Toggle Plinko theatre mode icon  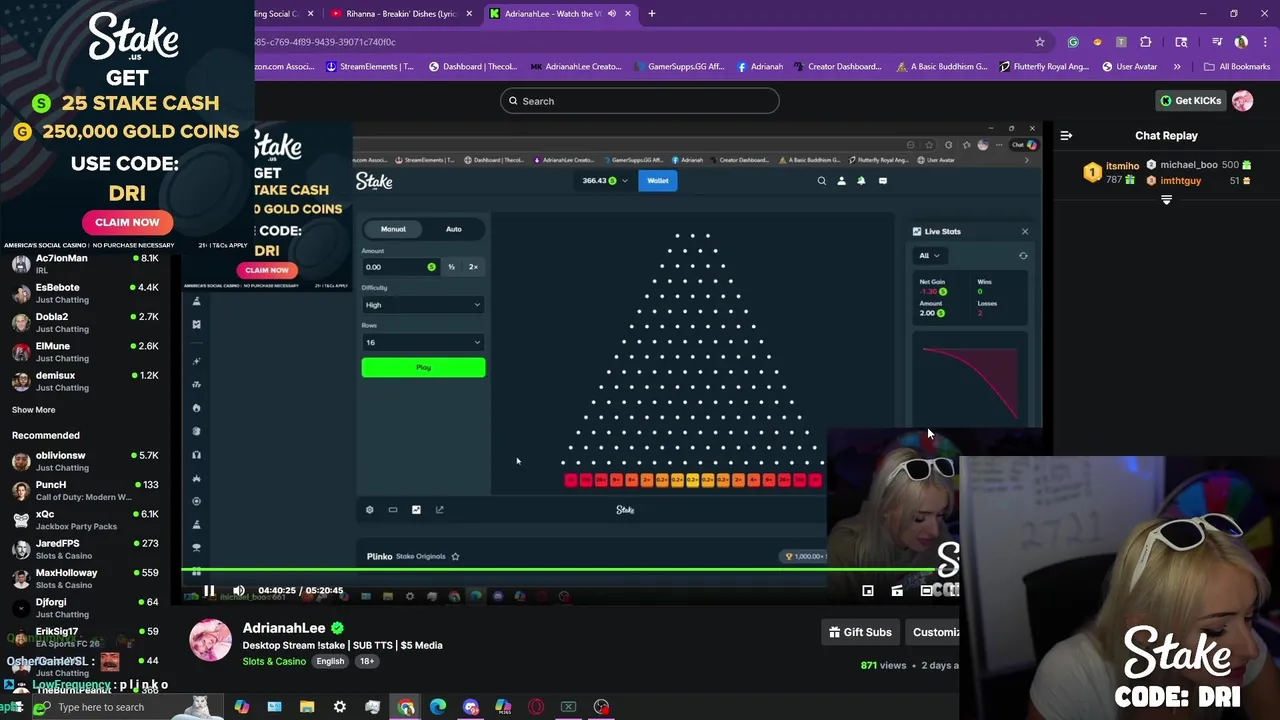393,510
